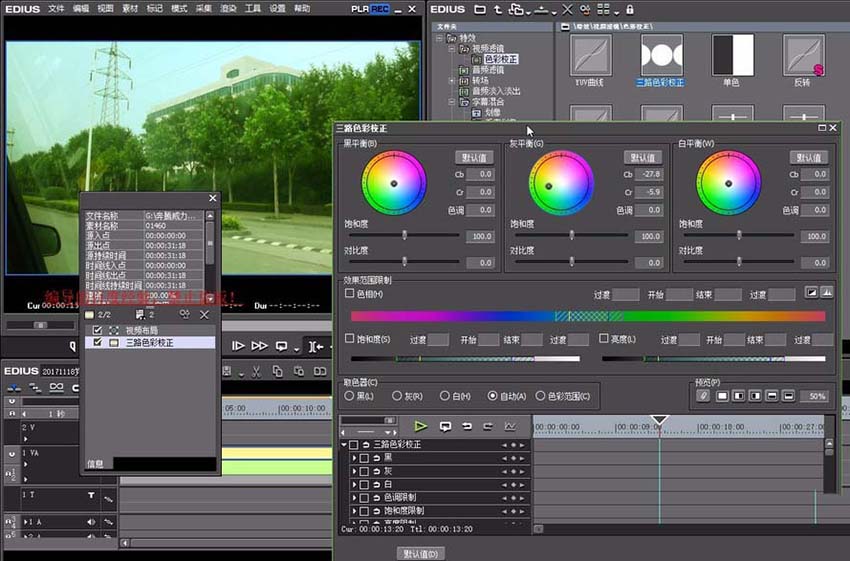Viewport: 850px width, 561px height.
Task: Open the 工具 menu
Action: point(253,9)
